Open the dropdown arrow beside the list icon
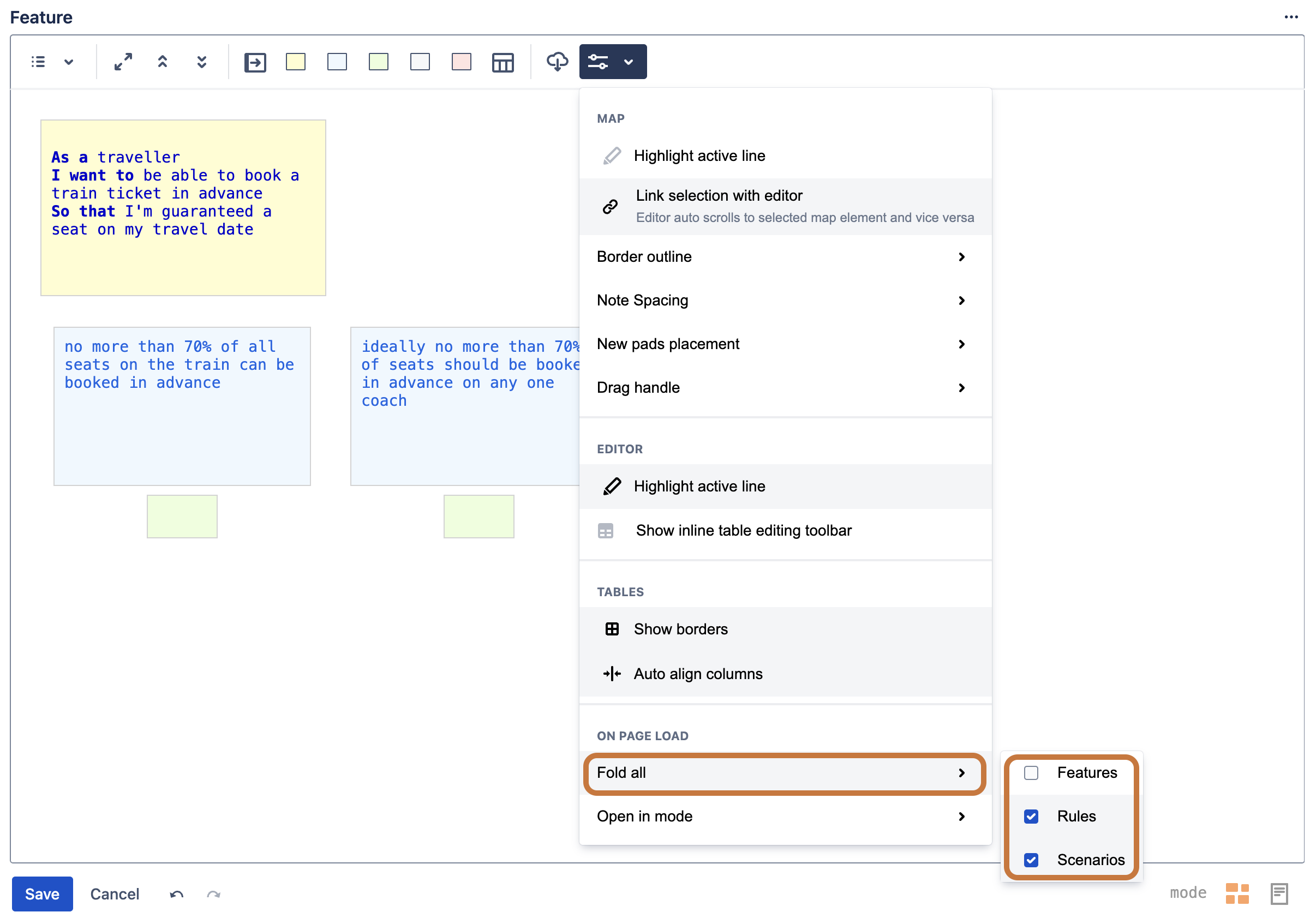The width and height of the screenshot is (1316, 924). (x=69, y=62)
